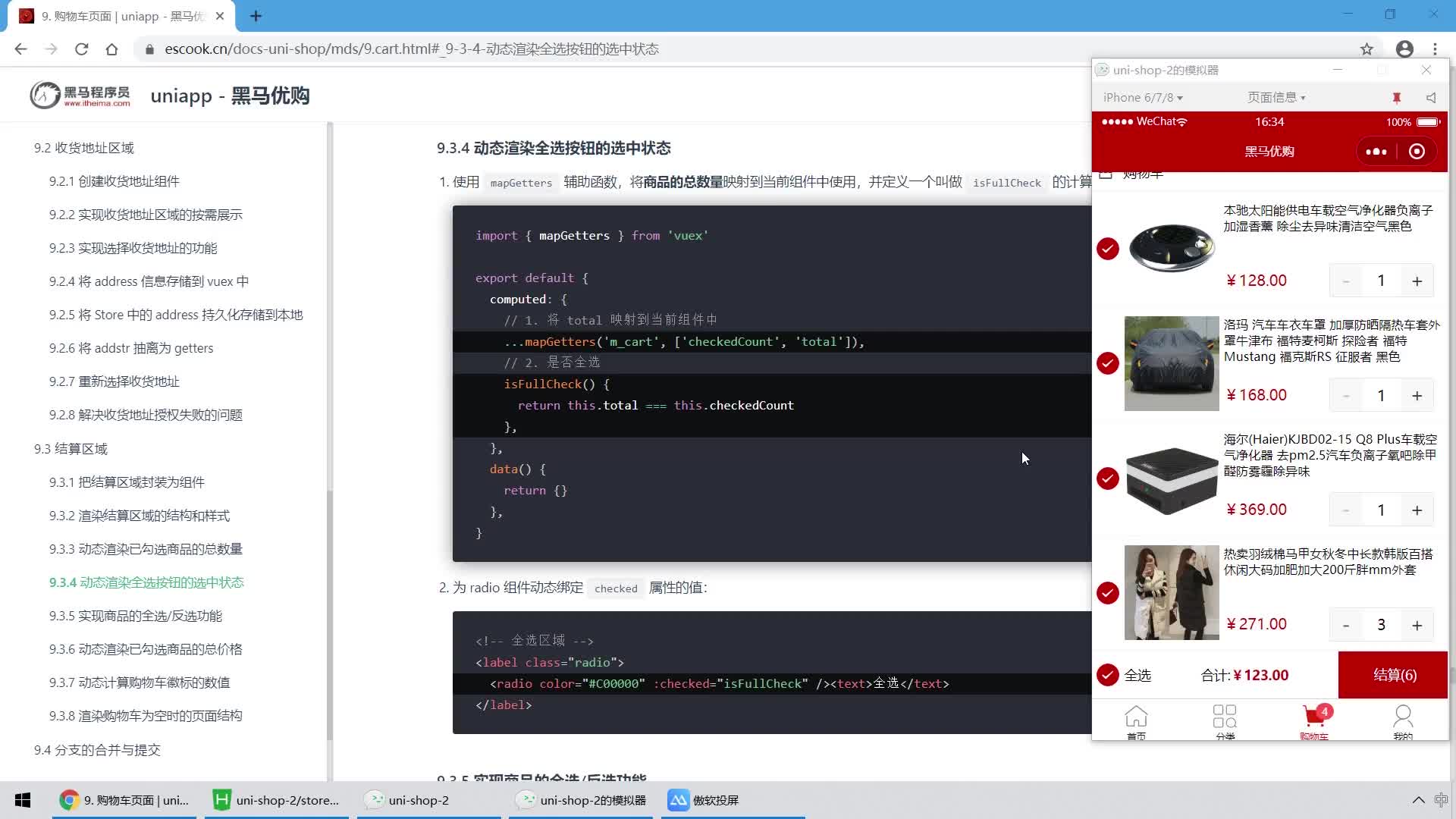The width and height of the screenshot is (1456, 819).
Task: Switch to Chrome in the taskbar
Action: pos(124,800)
